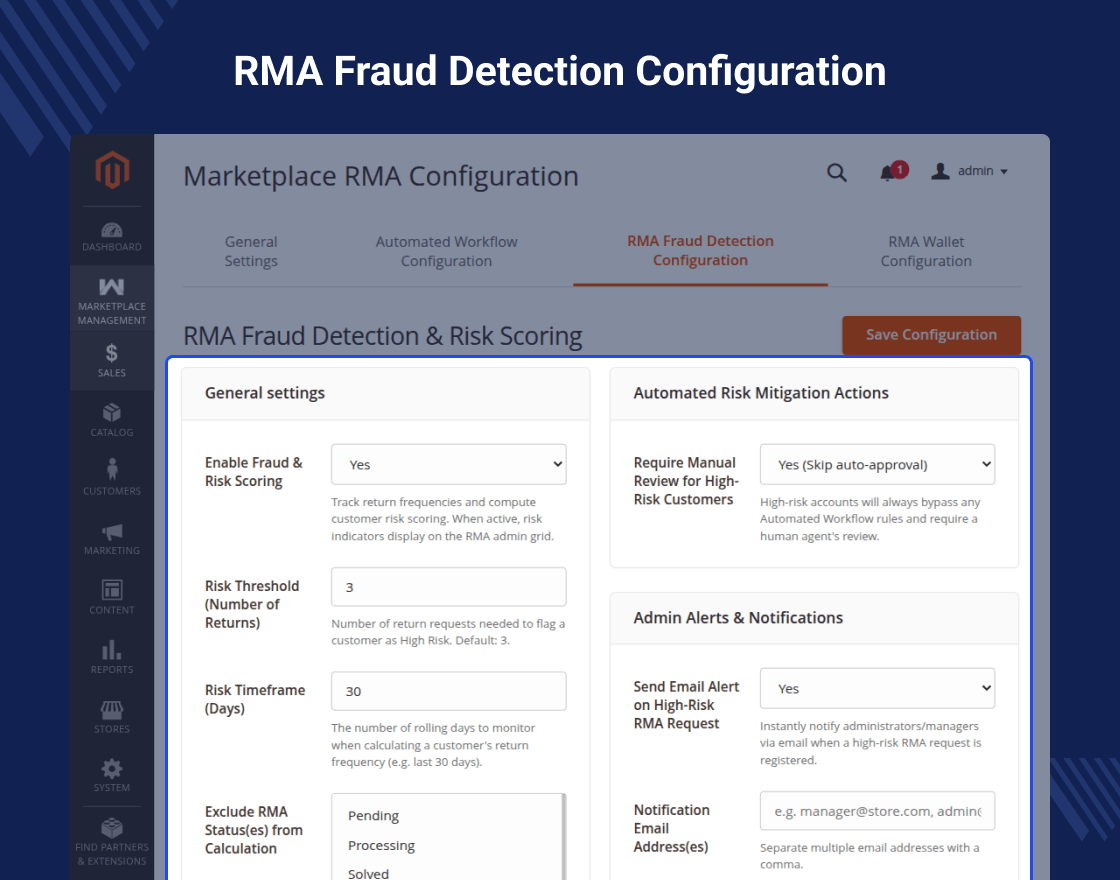
Task: Switch to Automated Workflow Configuration tab
Action: coord(446,251)
